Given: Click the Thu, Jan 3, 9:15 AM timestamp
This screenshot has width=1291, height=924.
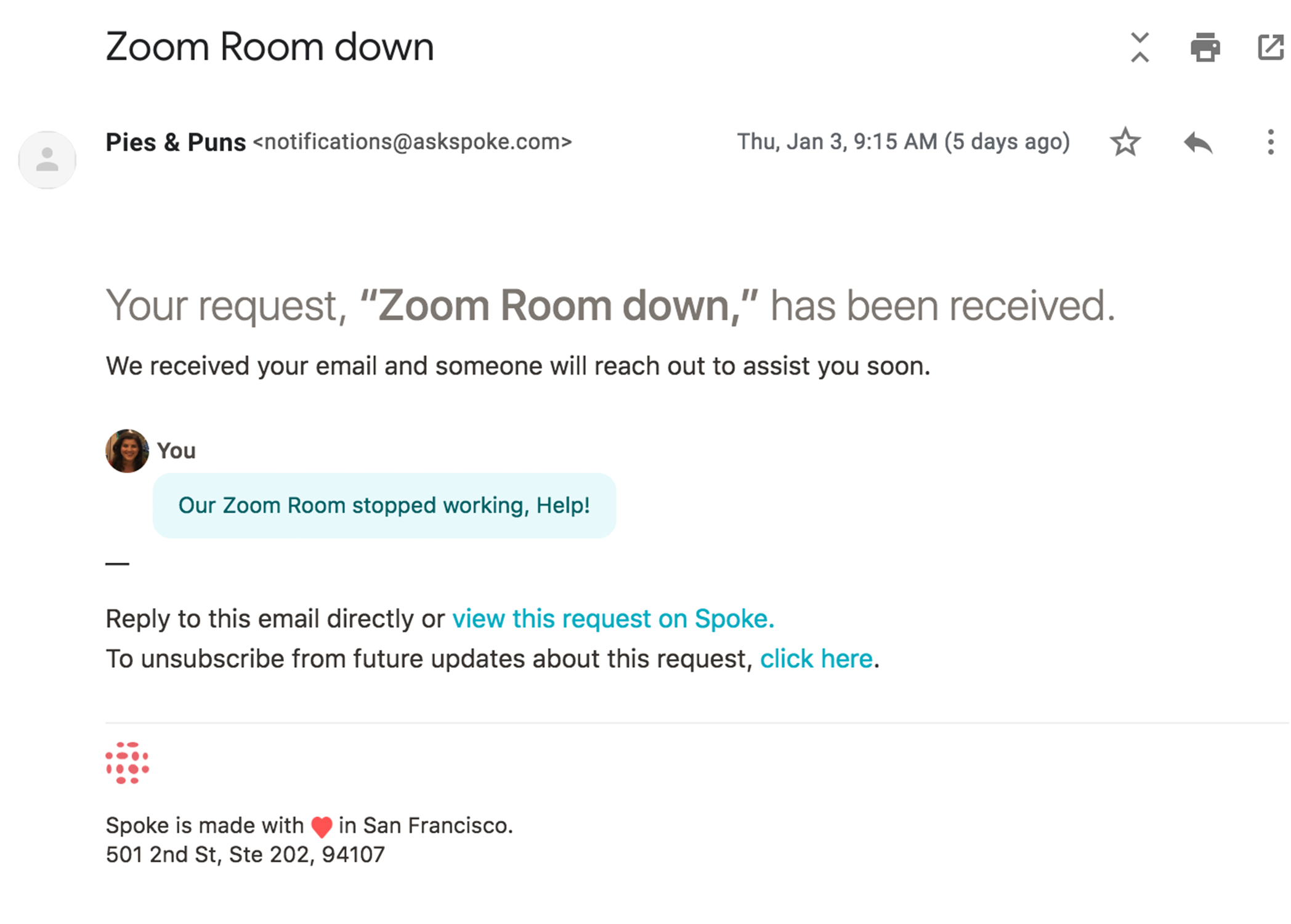Looking at the screenshot, I should tap(903, 142).
